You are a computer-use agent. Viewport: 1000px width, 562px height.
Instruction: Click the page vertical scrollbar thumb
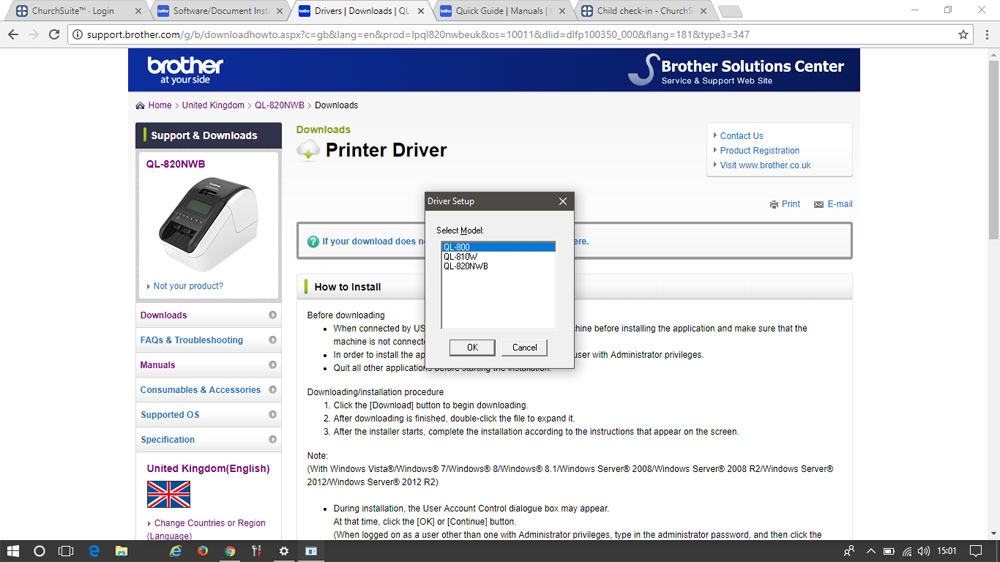click(994, 150)
